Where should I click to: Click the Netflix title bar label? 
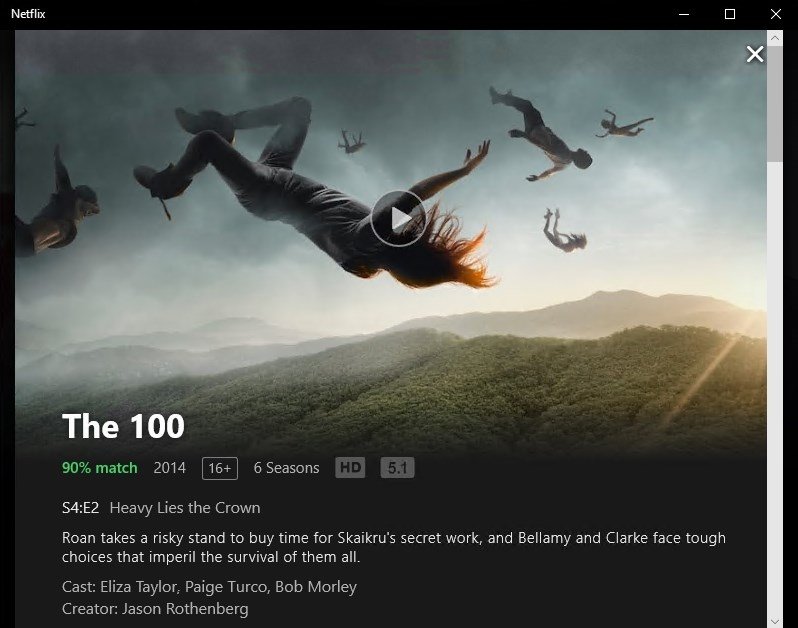(28, 14)
